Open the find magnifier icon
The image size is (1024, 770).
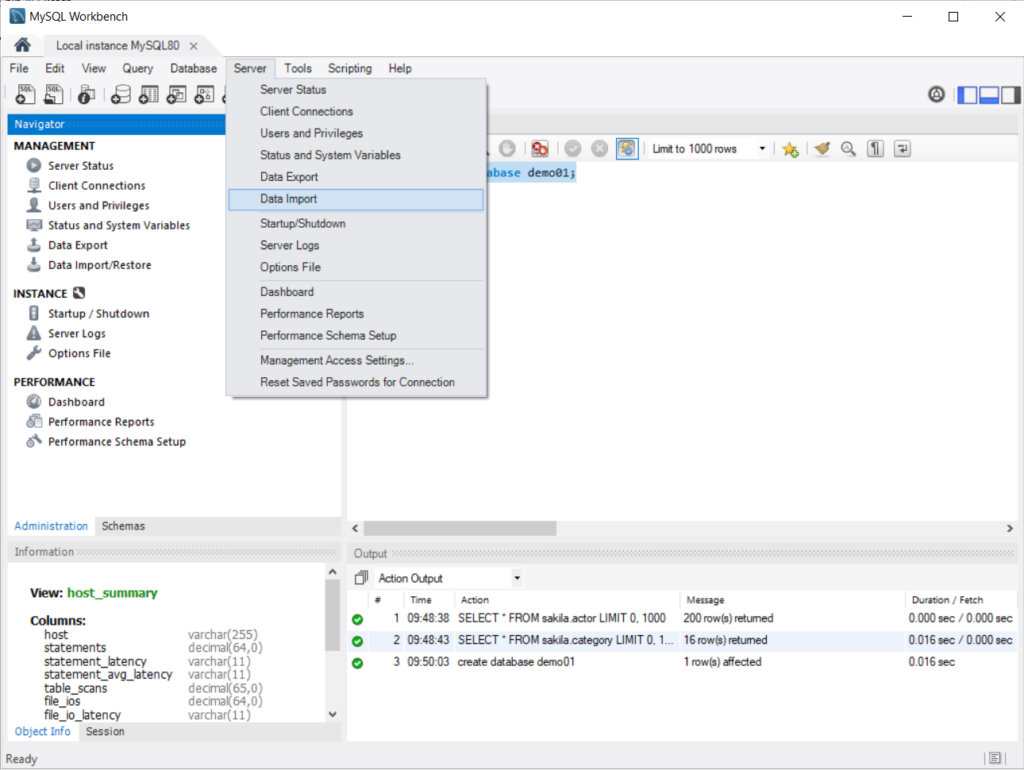click(x=848, y=149)
